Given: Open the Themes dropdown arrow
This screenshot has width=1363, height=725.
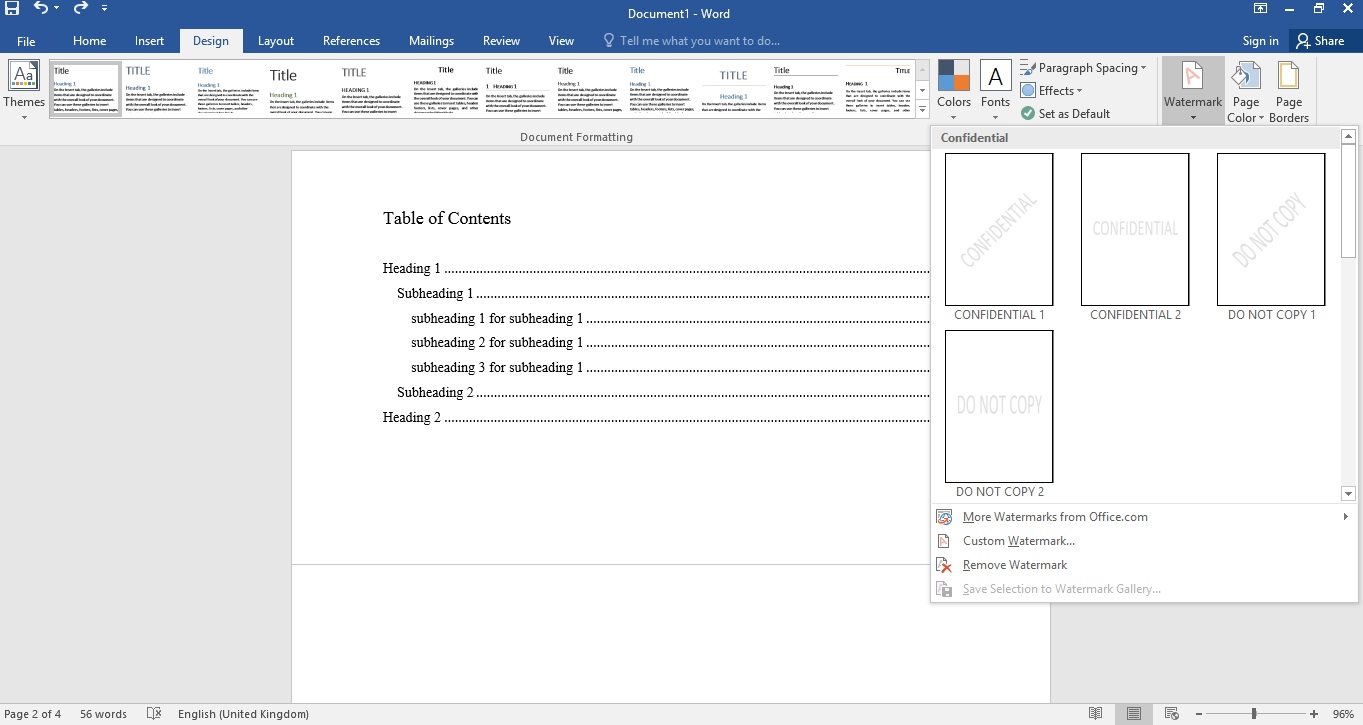Looking at the screenshot, I should tap(24, 117).
